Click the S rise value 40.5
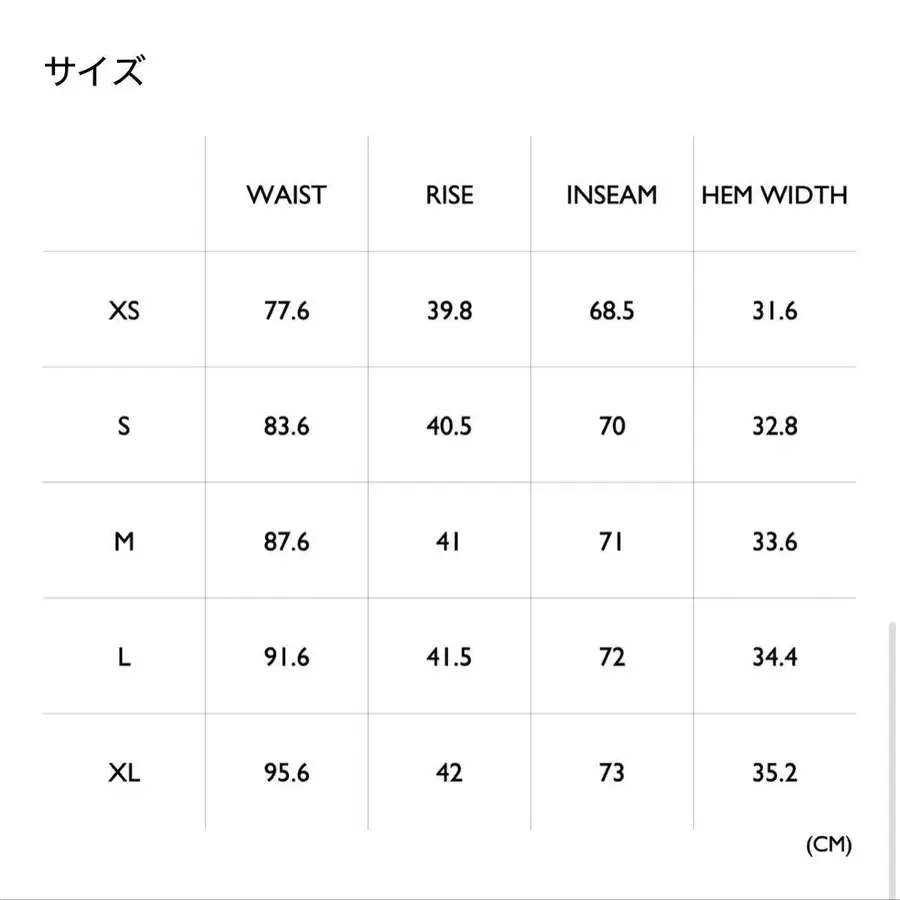 pos(449,426)
